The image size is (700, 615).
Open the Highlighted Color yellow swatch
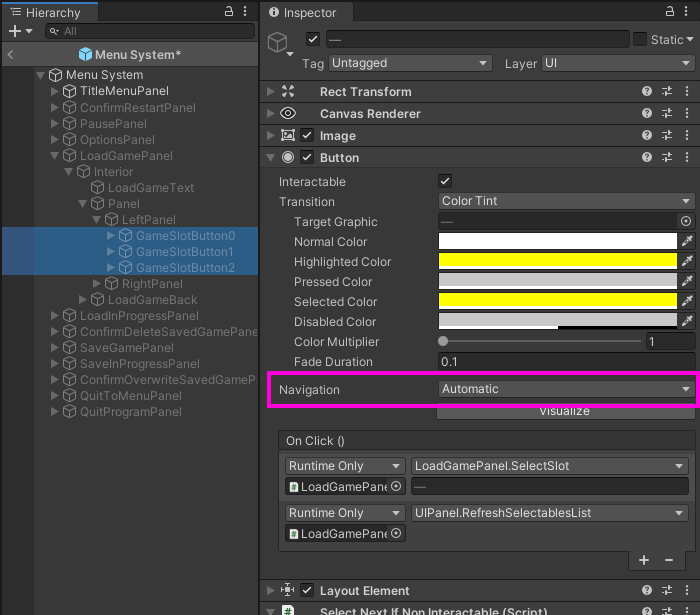558,261
